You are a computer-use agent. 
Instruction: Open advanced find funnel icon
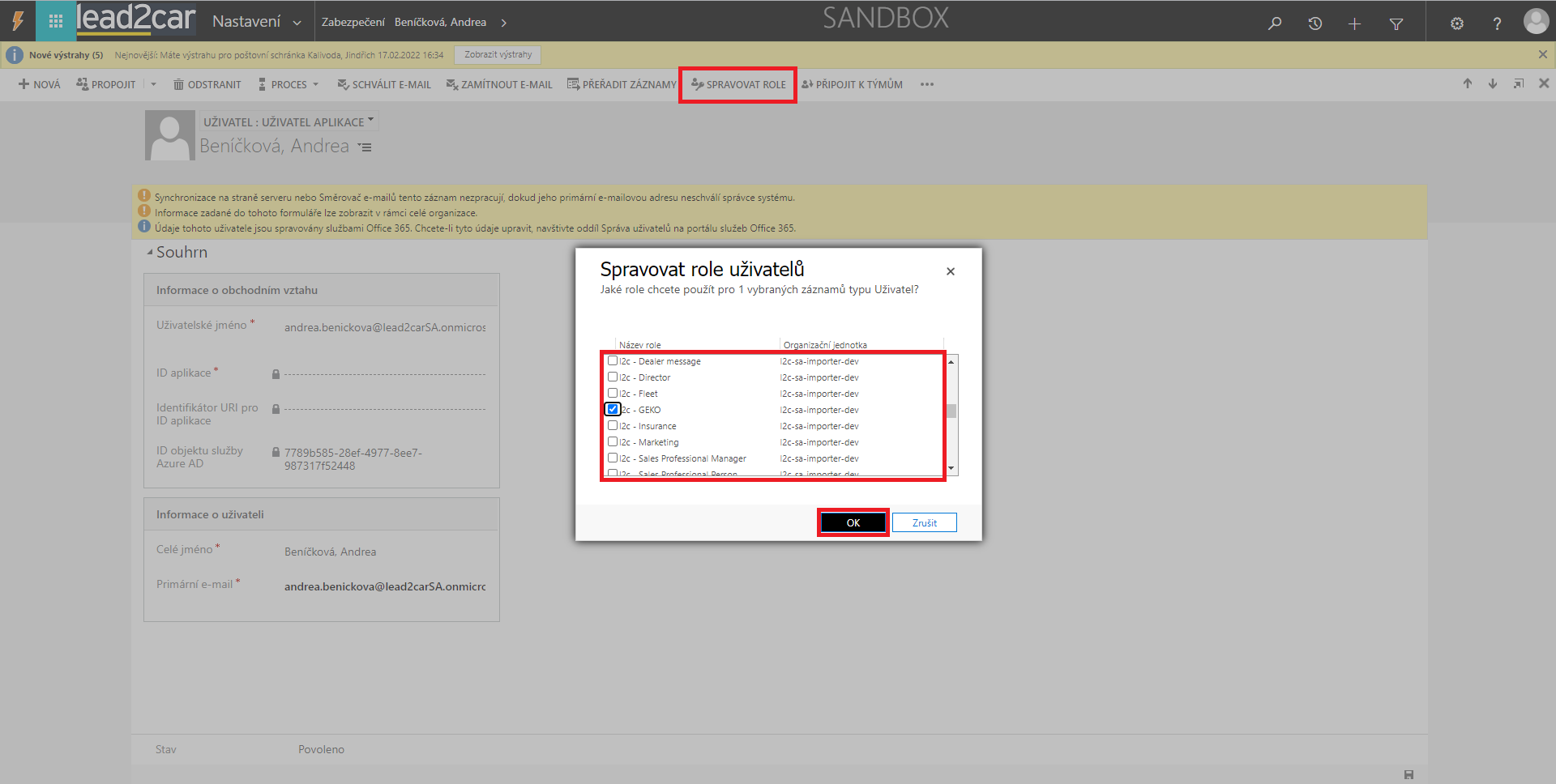click(1396, 23)
